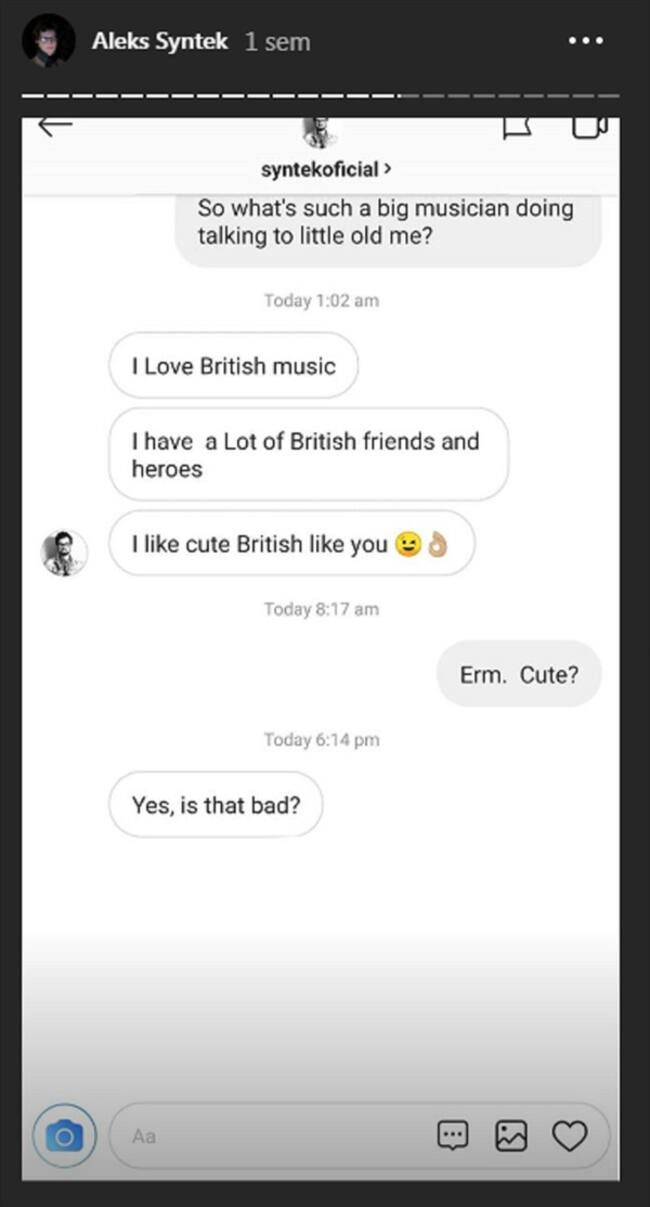Select the "Yes, is that bad?" message bubble
The width and height of the screenshot is (650, 1207).
pyautogui.click(x=215, y=804)
